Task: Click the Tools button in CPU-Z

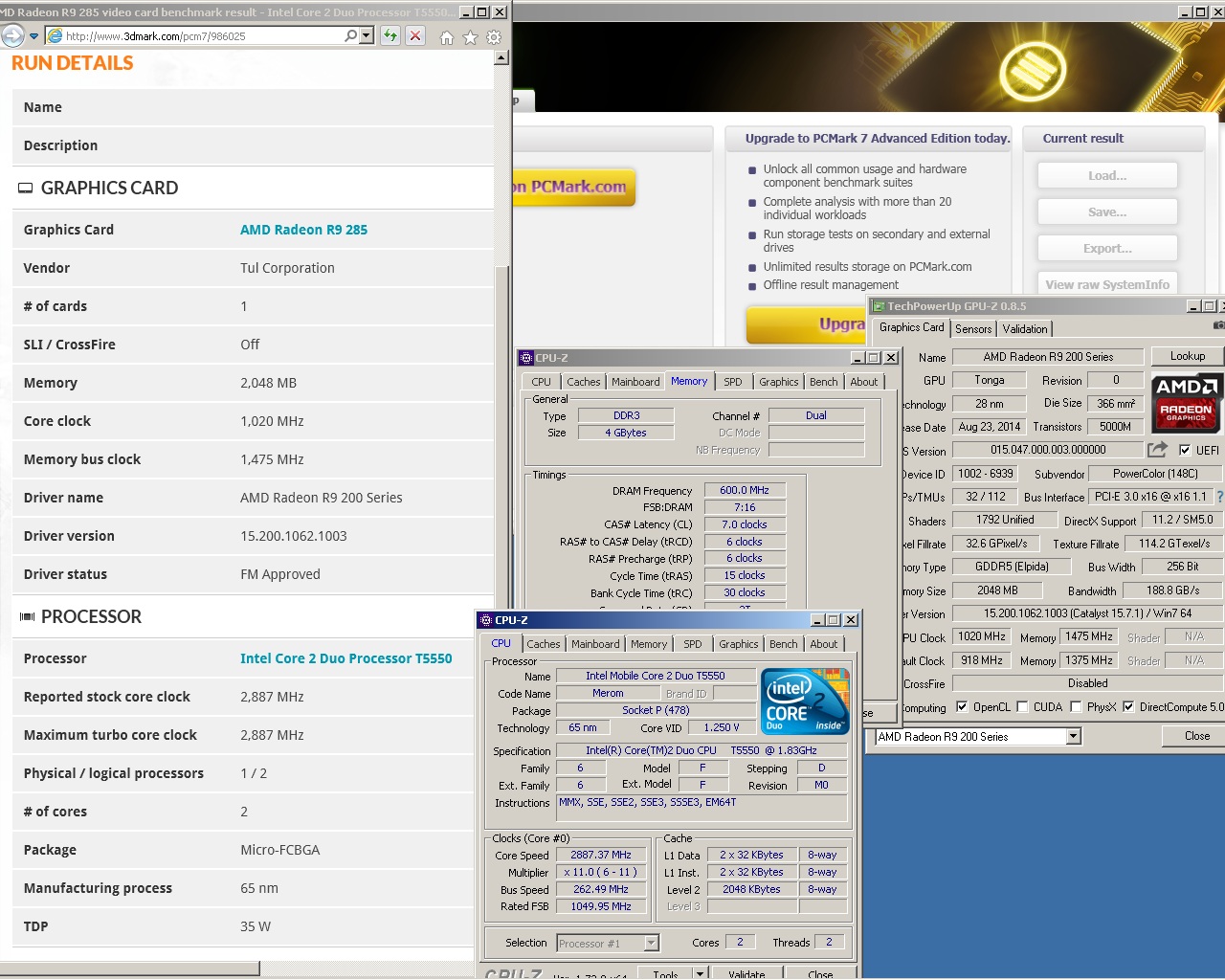Action: point(666,974)
